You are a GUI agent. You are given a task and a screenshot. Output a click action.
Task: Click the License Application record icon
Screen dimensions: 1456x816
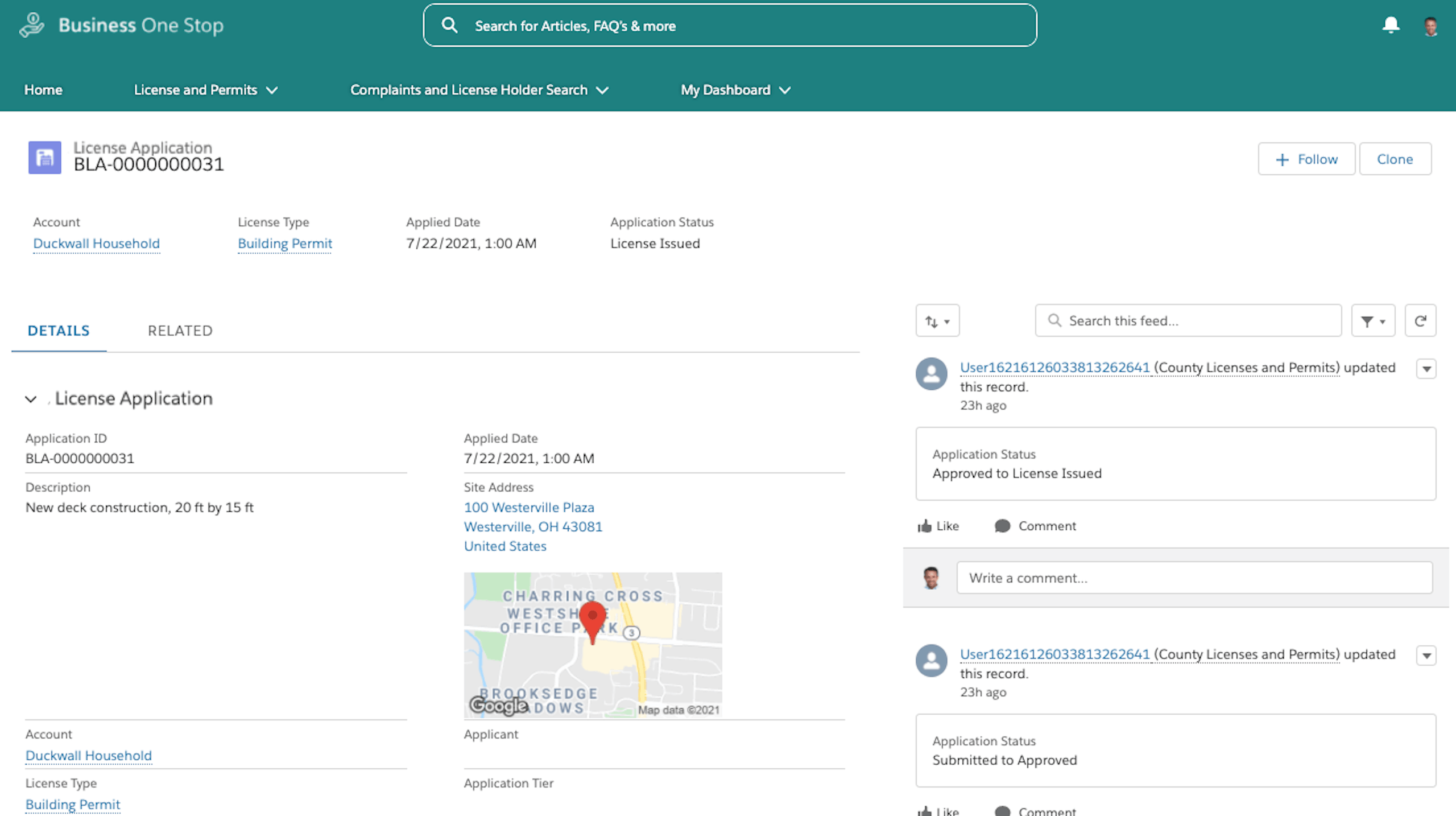[45, 158]
